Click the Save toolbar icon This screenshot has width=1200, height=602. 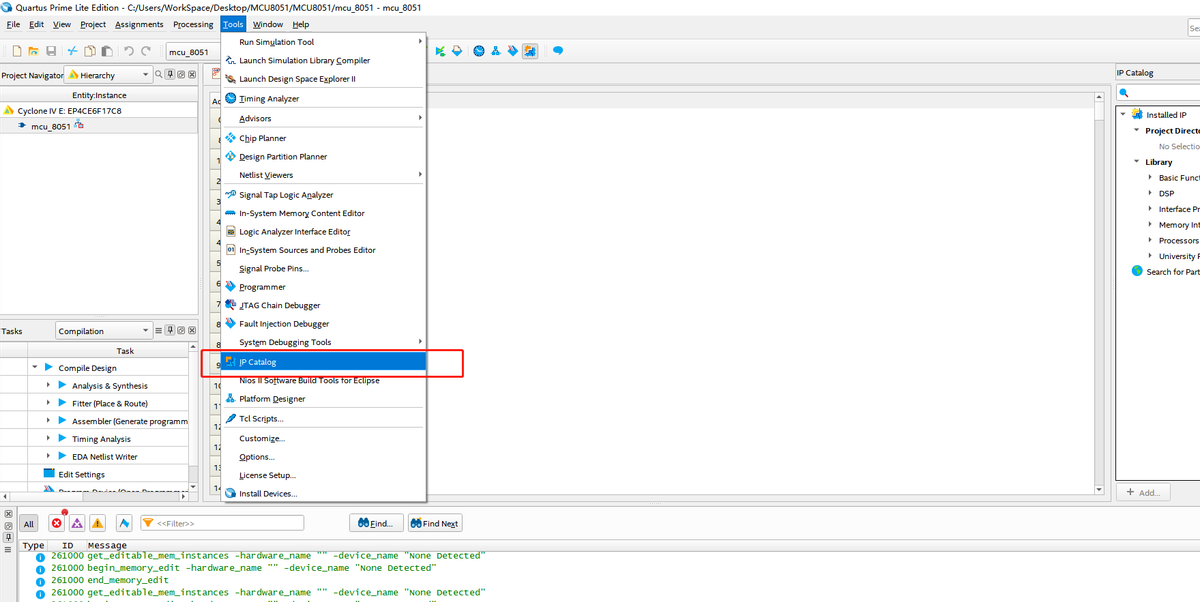[x=49, y=51]
